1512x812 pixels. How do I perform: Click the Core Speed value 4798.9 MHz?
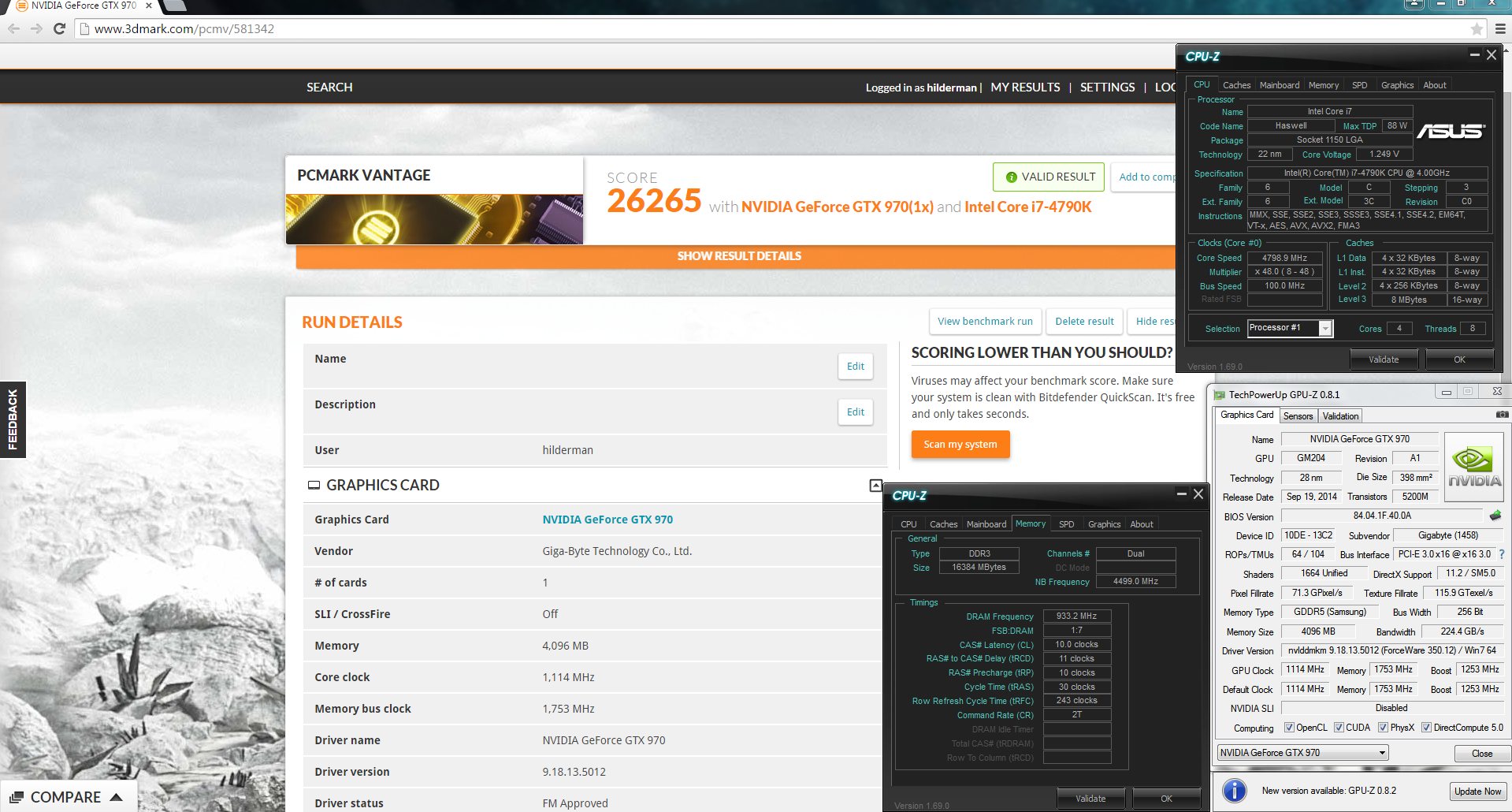pos(1284,258)
